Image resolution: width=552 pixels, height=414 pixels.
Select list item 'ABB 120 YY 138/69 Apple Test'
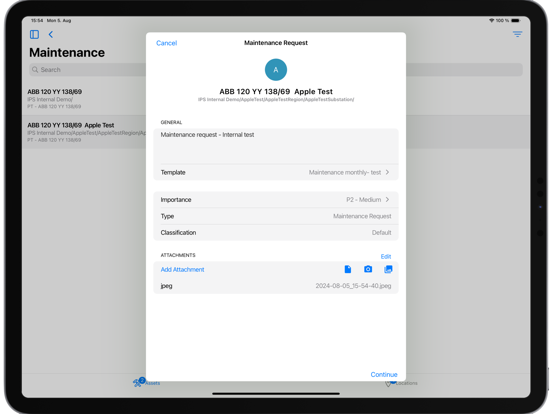click(84, 132)
